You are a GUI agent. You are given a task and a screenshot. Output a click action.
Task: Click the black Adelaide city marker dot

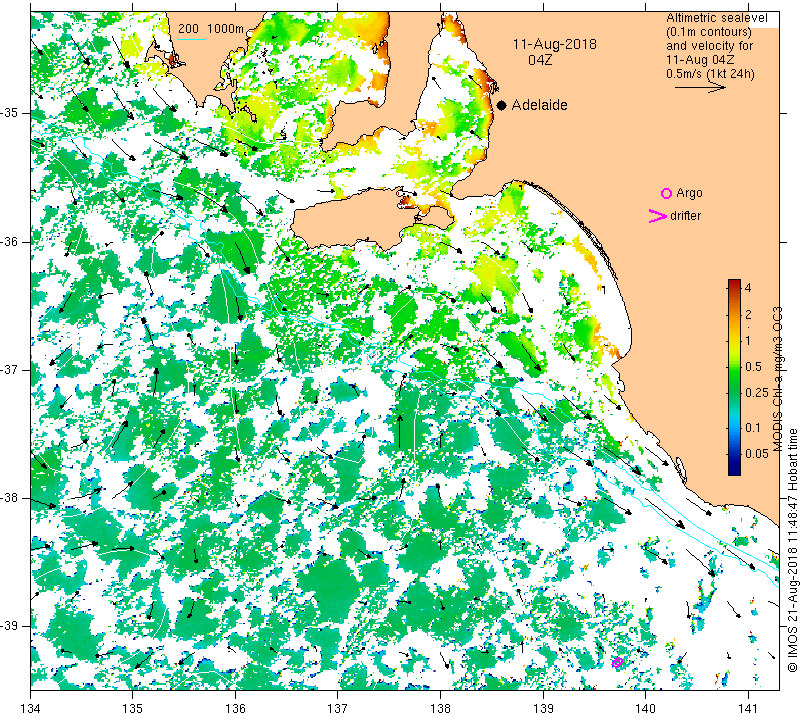click(502, 105)
